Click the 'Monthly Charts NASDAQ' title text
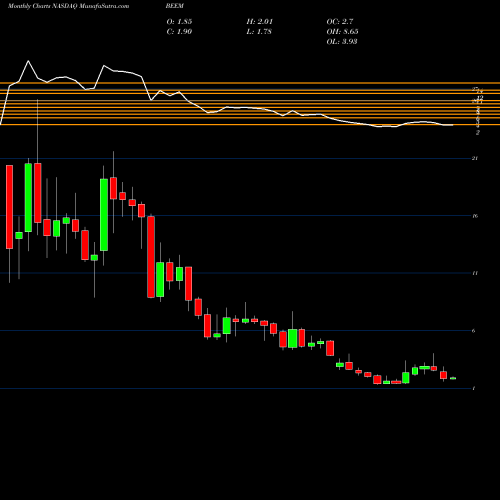This screenshot has width=500, height=500. (42, 6)
